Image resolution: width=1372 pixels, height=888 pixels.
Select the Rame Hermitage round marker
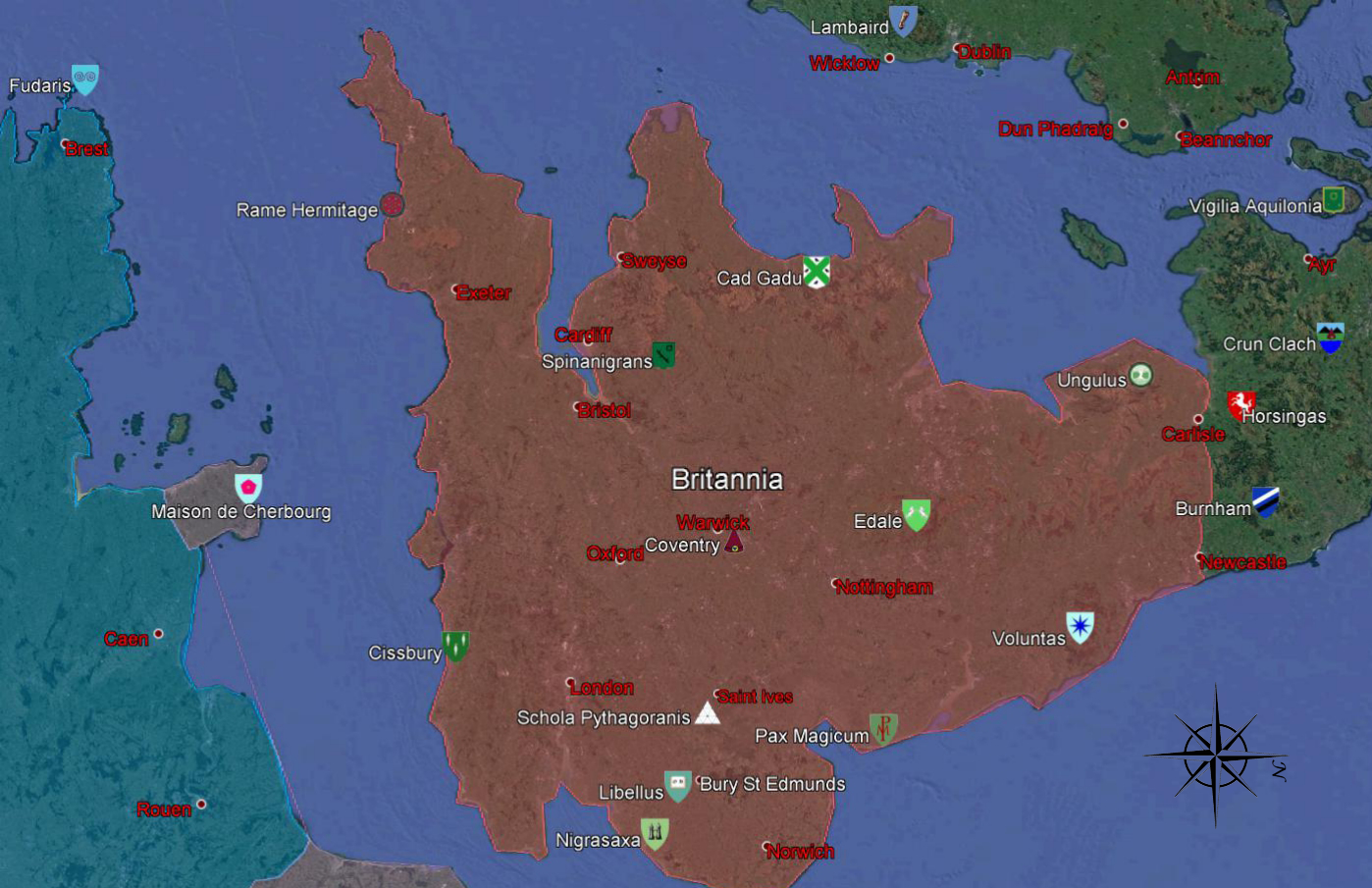point(392,204)
